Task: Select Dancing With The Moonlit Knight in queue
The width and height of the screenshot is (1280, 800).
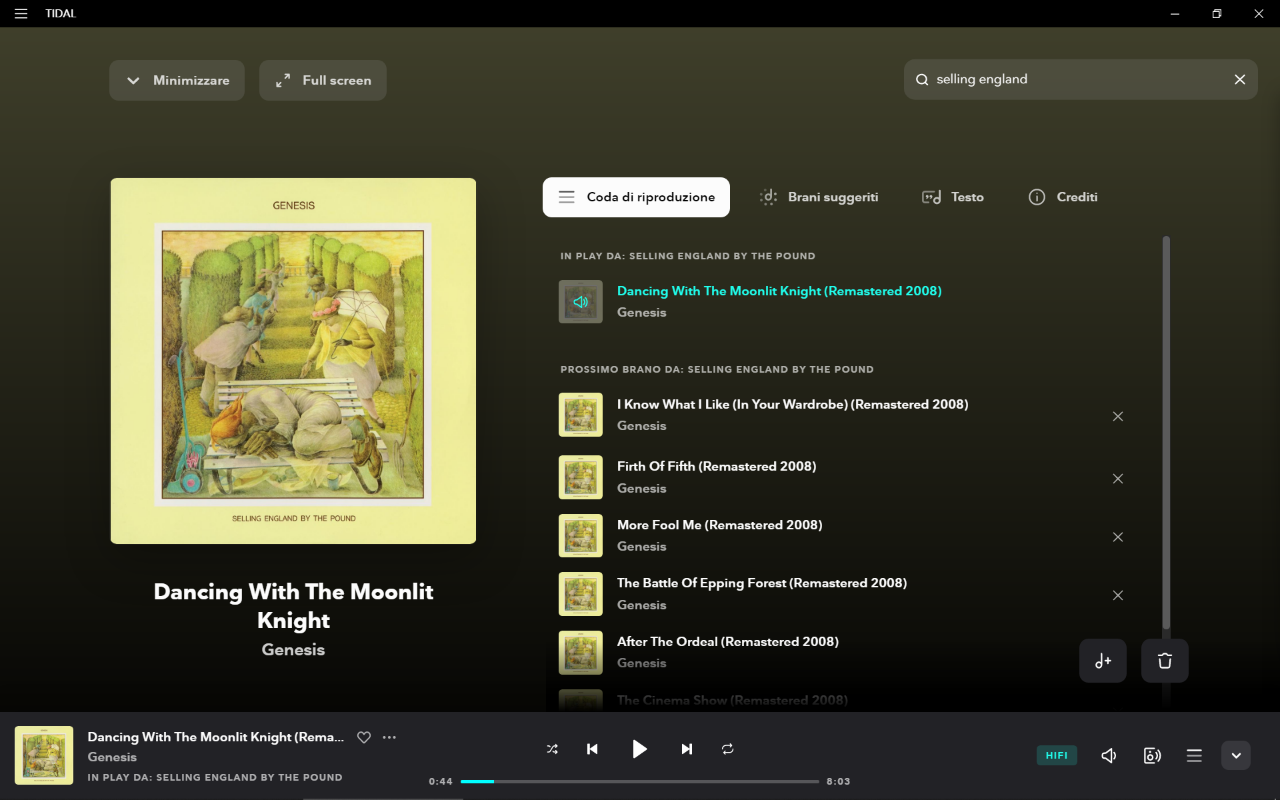Action: (x=779, y=291)
